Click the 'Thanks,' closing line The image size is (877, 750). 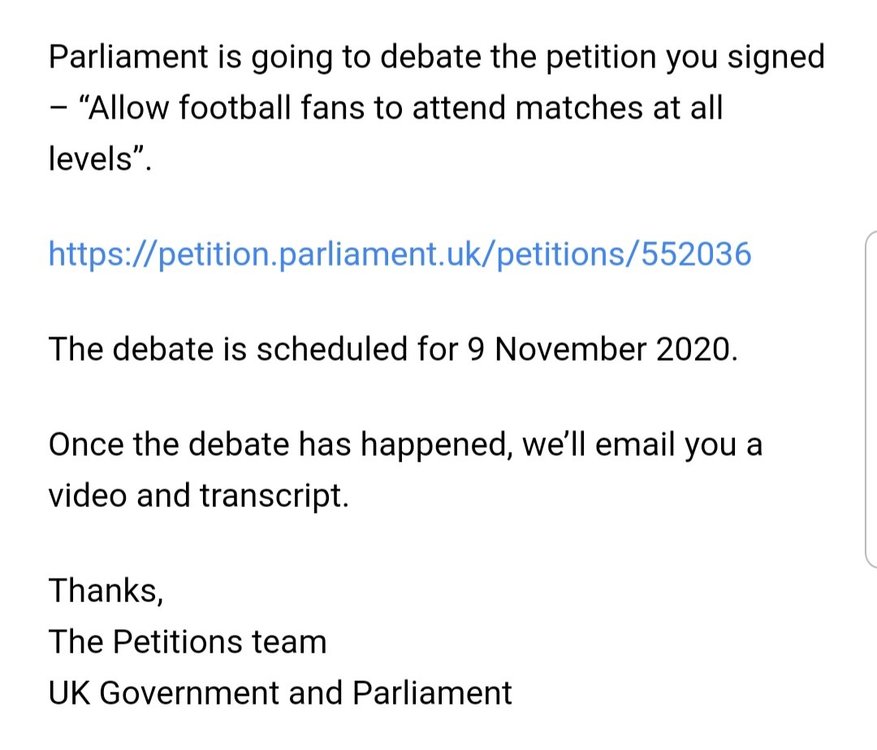click(x=106, y=591)
